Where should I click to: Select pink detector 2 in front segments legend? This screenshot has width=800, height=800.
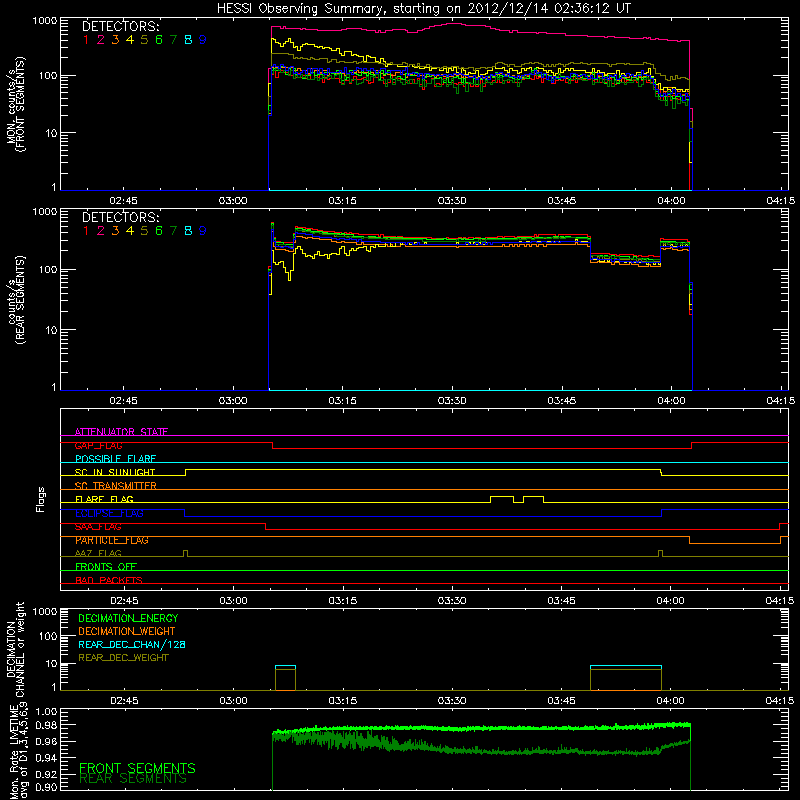click(x=101, y=40)
